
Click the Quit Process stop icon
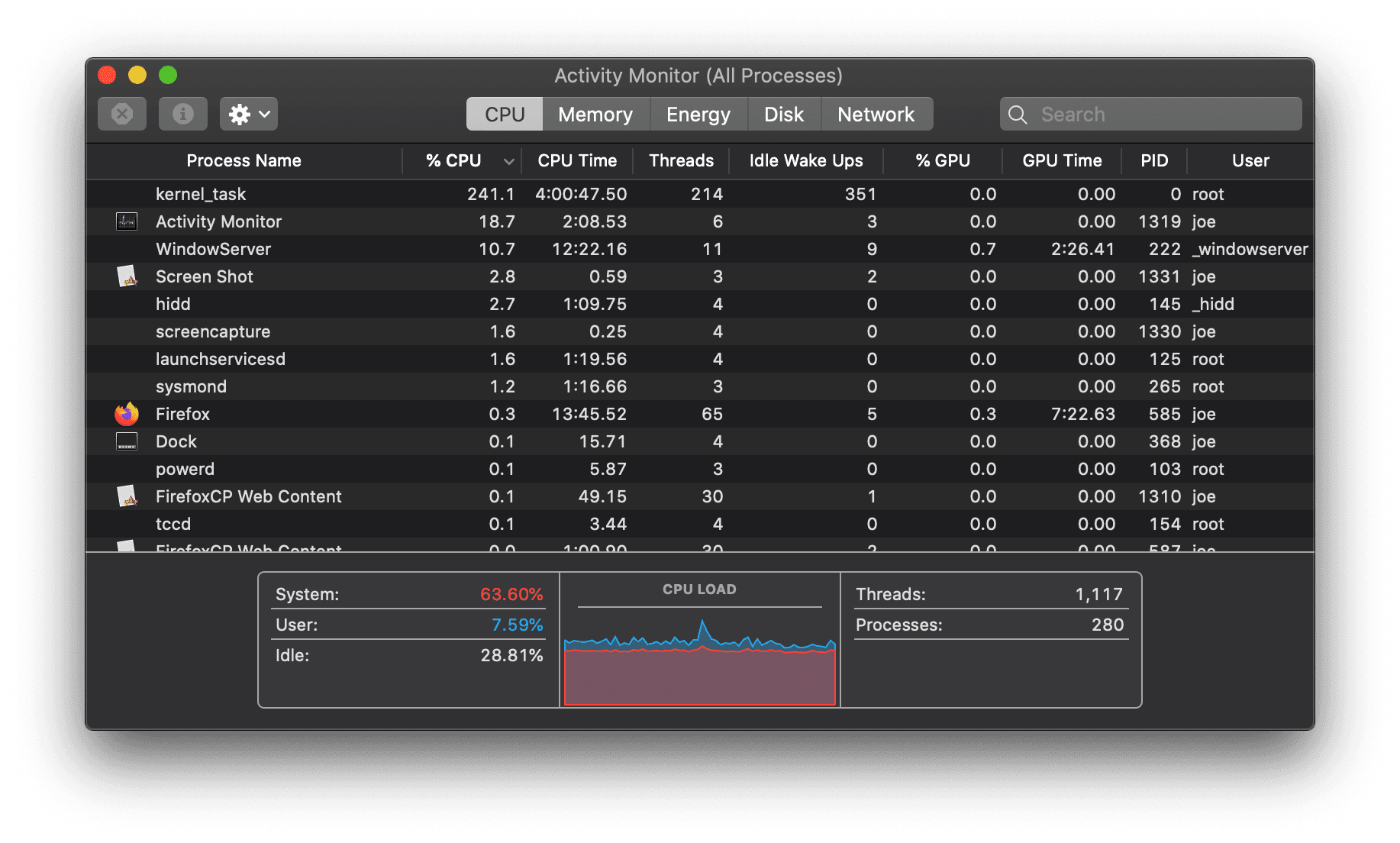[122, 115]
